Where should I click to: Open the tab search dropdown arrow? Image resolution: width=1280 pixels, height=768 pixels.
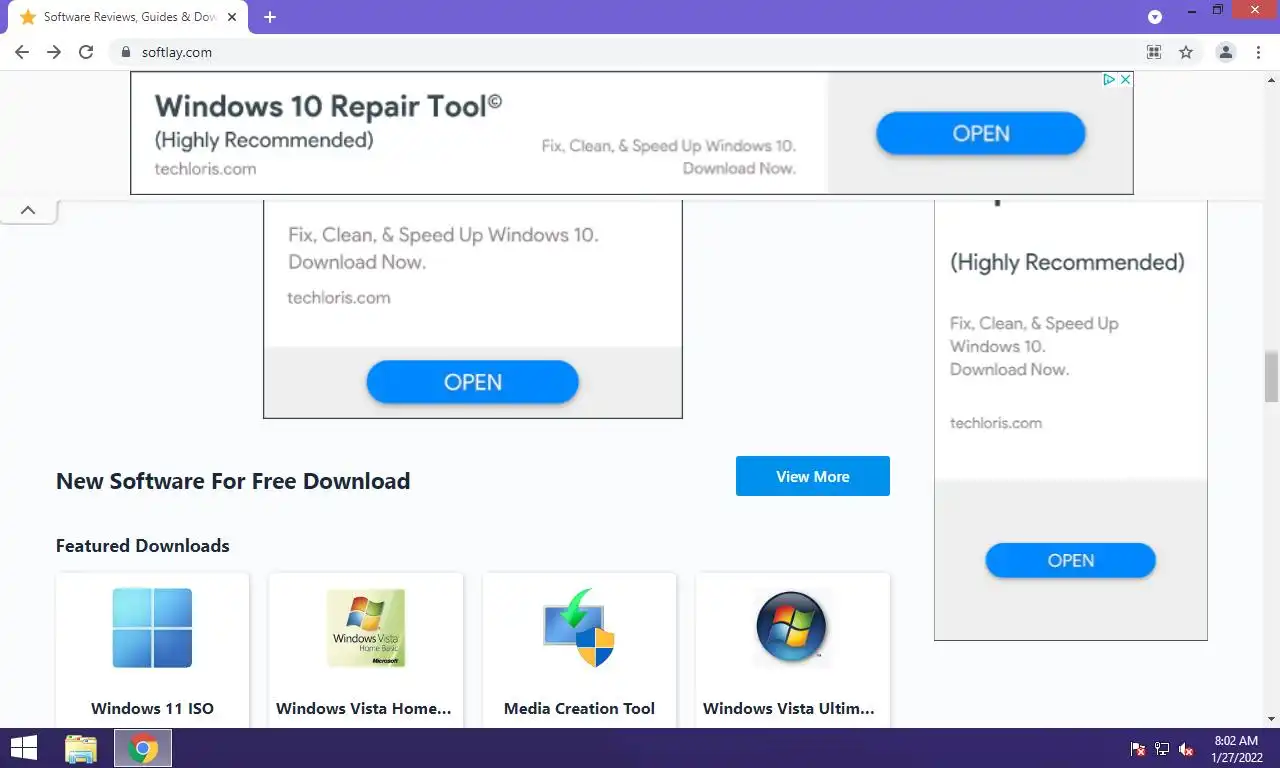click(1155, 17)
